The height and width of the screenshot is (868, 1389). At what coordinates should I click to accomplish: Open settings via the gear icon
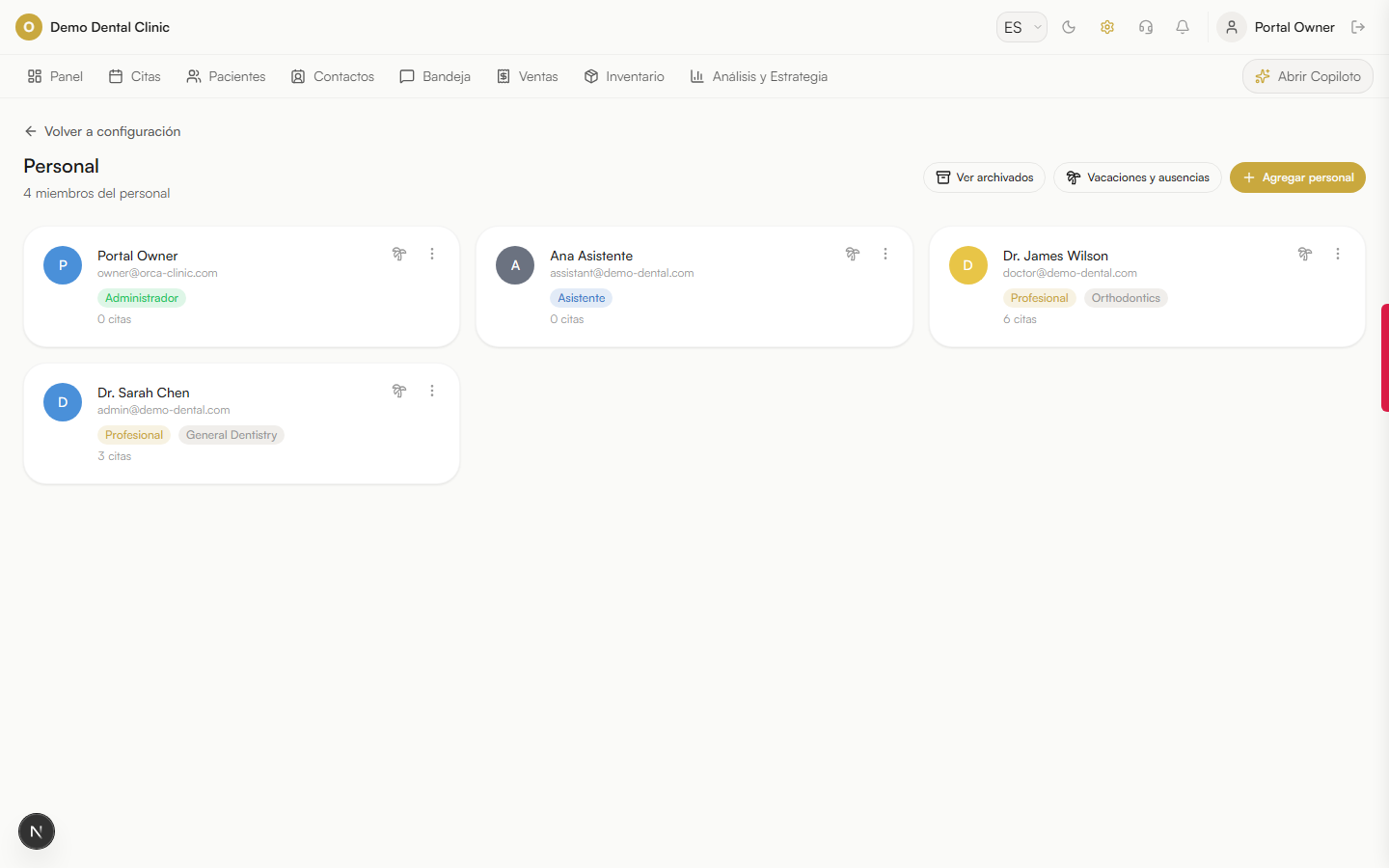click(1107, 27)
